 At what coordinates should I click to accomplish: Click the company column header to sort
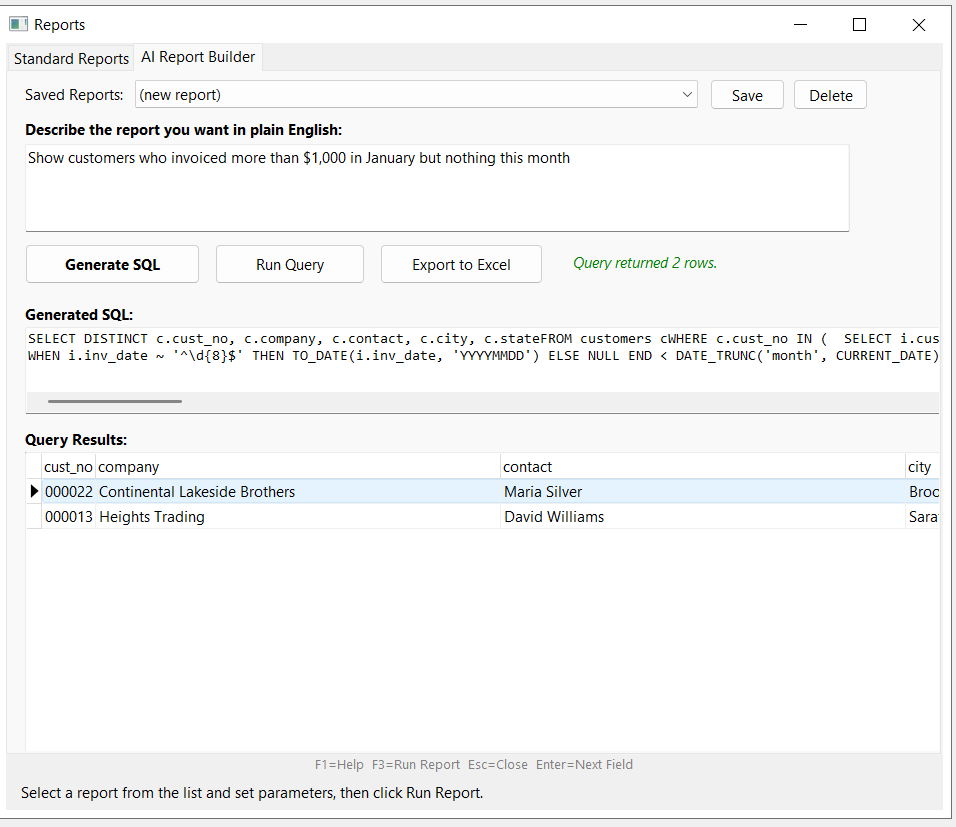[x=127, y=466]
